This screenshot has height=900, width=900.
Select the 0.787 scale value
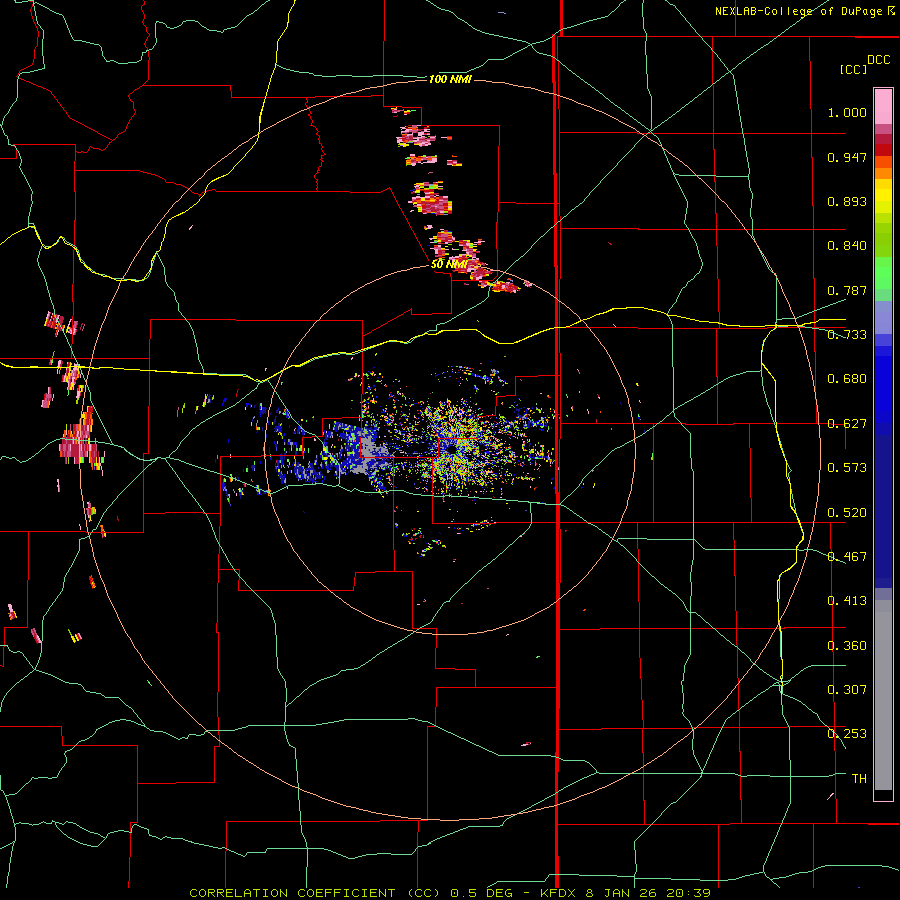847,290
